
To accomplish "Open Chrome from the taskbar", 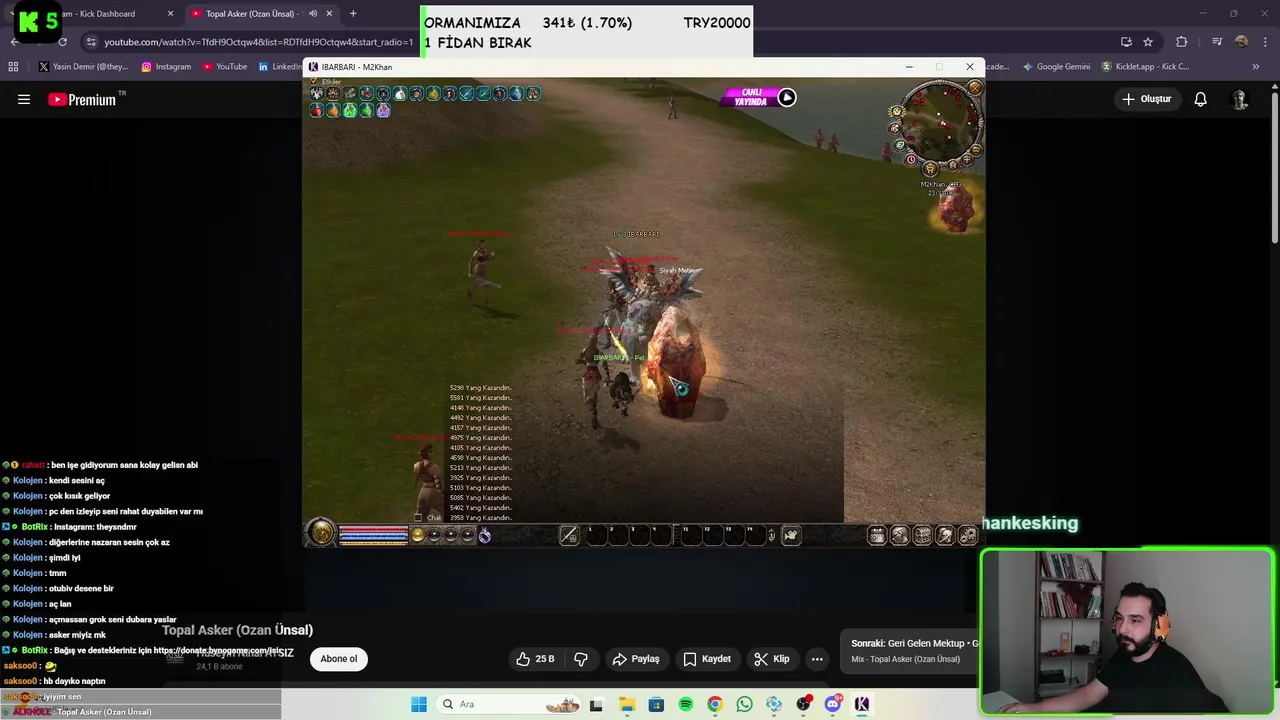I will [x=715, y=704].
